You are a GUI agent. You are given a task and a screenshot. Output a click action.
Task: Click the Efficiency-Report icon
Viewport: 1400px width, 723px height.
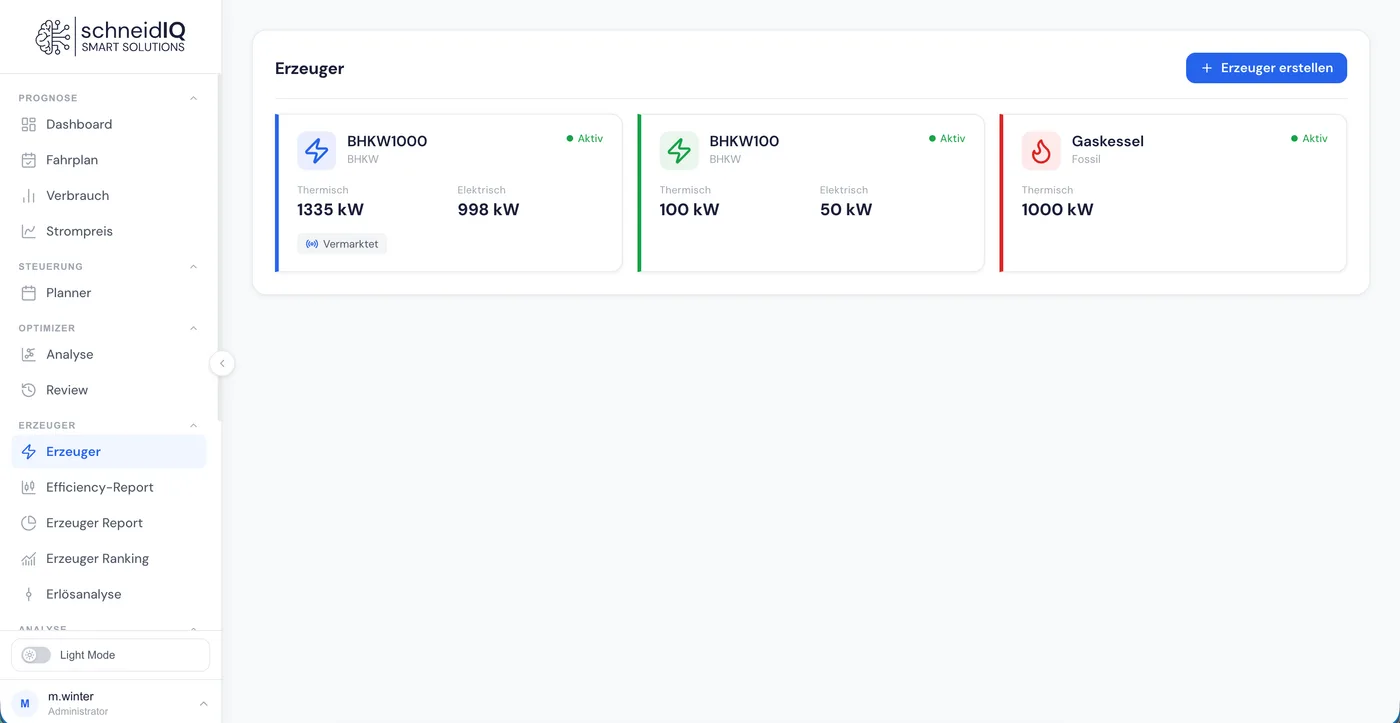pos(29,487)
